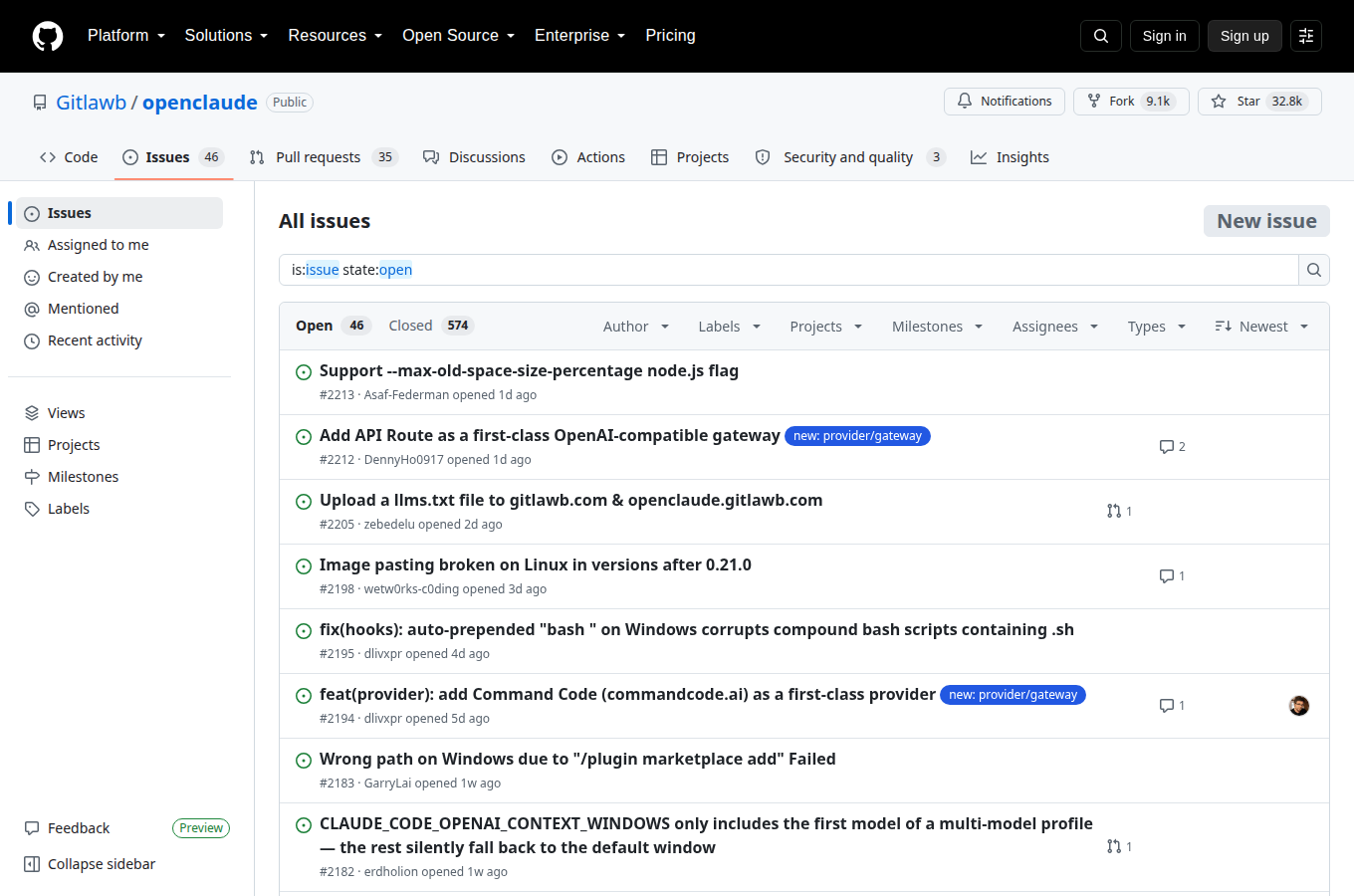The width and height of the screenshot is (1354, 896).
Task: Click the Notifications bell button
Action: point(1005,102)
